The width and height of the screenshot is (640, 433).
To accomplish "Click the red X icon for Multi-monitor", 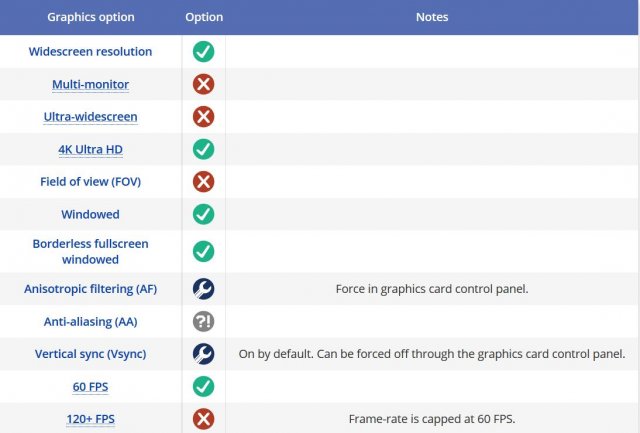I will pyautogui.click(x=203, y=85).
